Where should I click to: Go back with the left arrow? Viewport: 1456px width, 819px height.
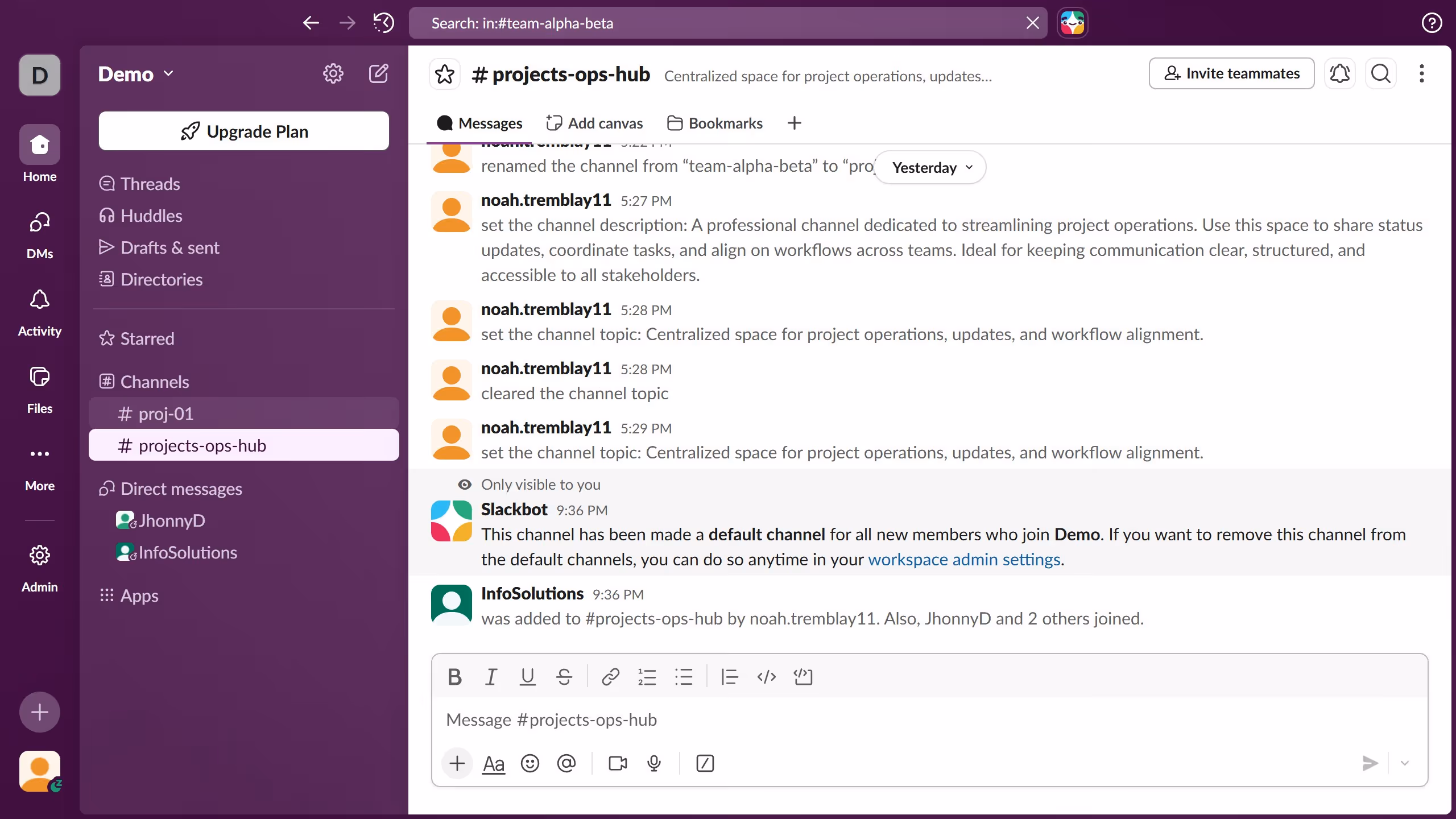[311, 23]
